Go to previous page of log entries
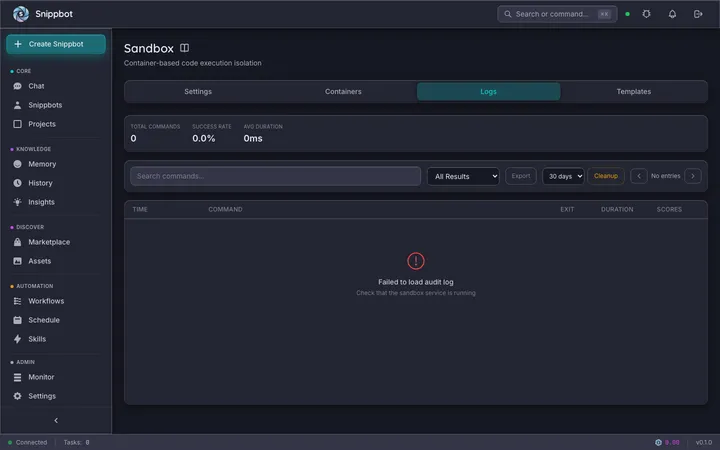720x450 pixels. pyautogui.click(x=639, y=176)
